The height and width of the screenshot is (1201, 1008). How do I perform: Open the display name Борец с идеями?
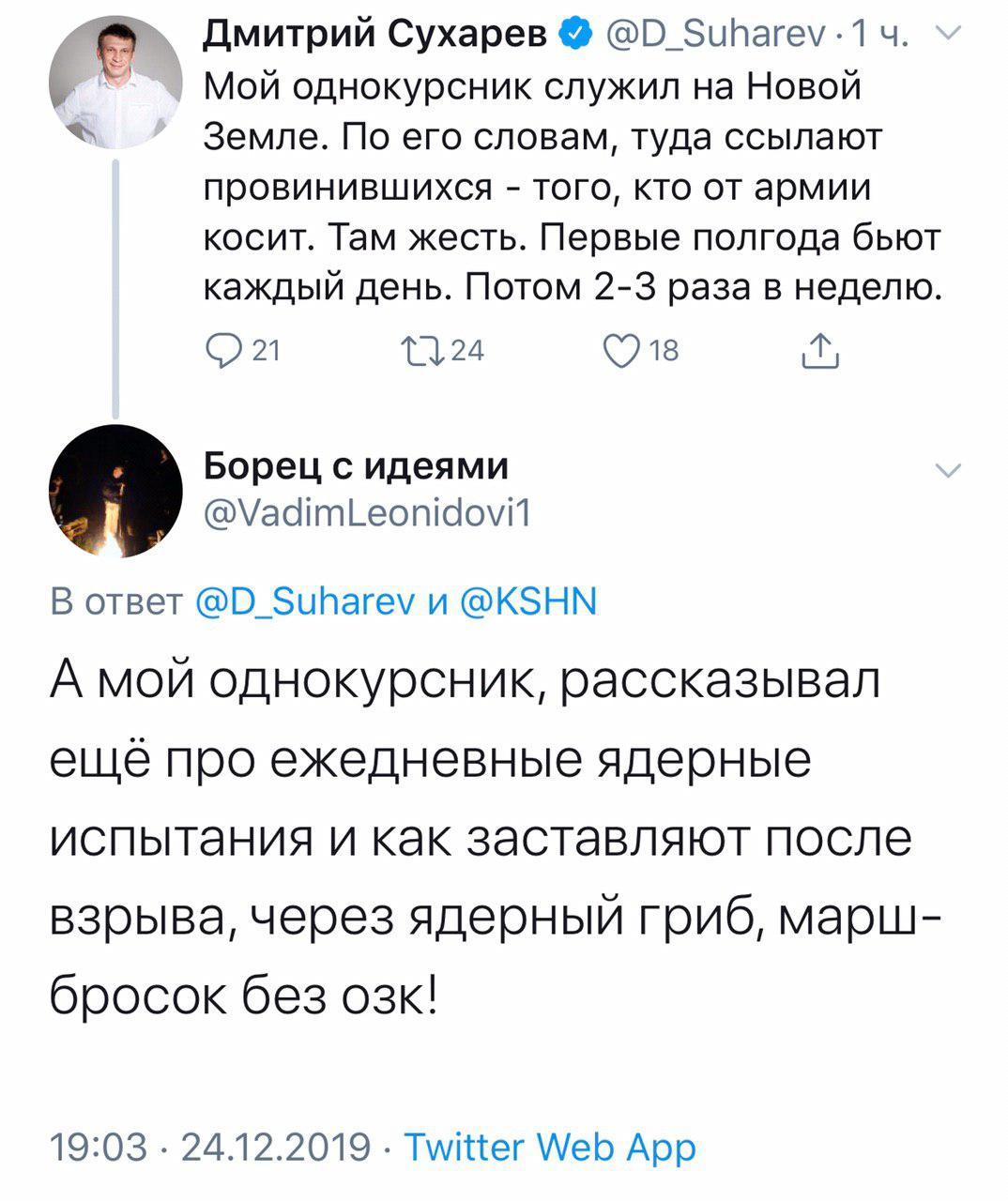click(x=357, y=466)
